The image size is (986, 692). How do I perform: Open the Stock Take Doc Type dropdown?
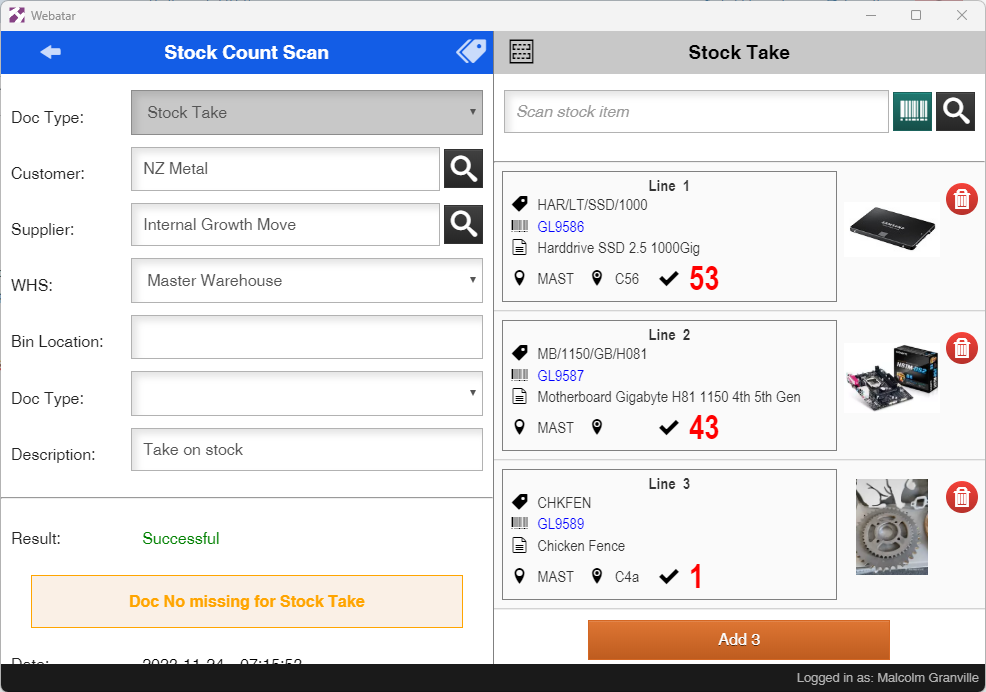[306, 113]
